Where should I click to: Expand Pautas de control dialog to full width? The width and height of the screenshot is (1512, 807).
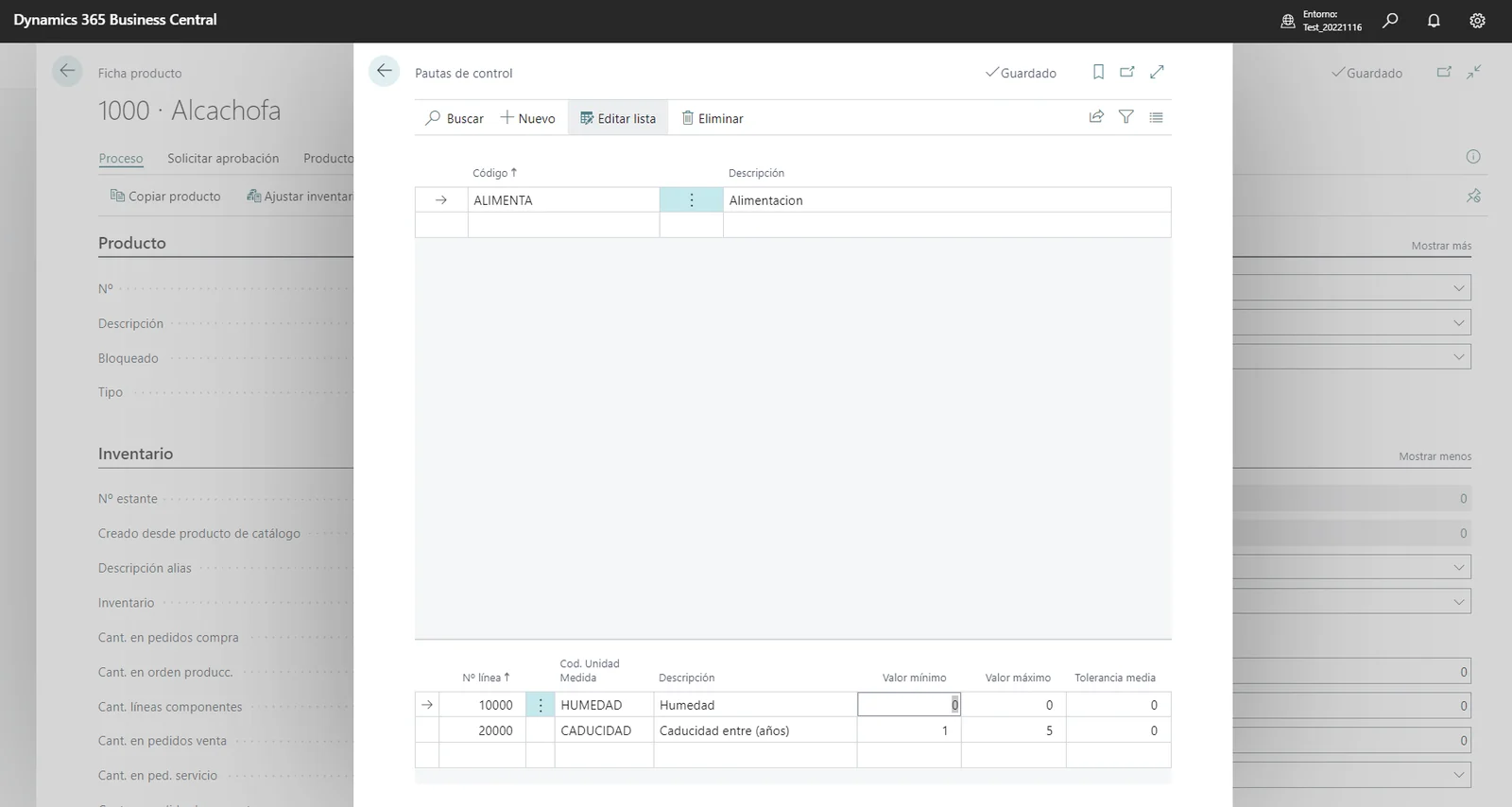1157,72
